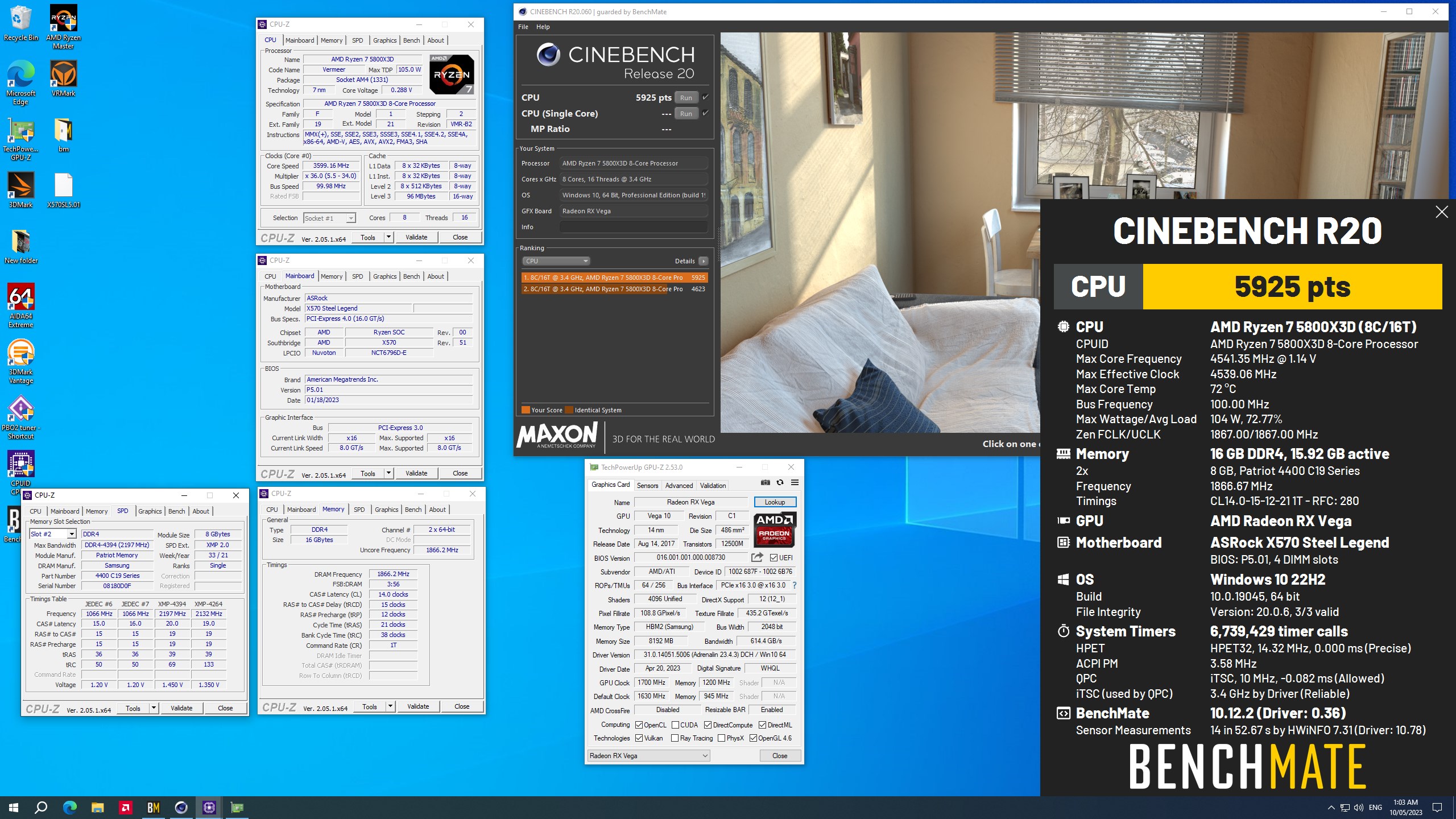The height and width of the screenshot is (819, 1456).
Task: Click the BIOS export share icon in GPU-Z
Action: 757,557
